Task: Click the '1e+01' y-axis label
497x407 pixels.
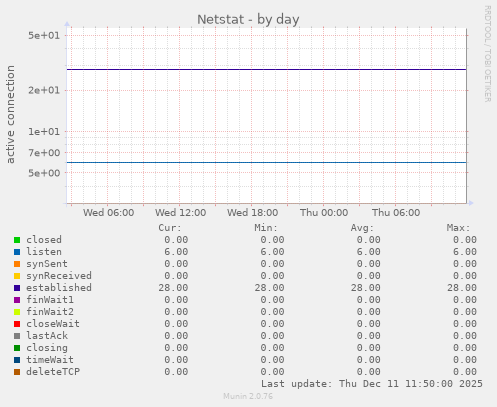Action: tap(44, 132)
